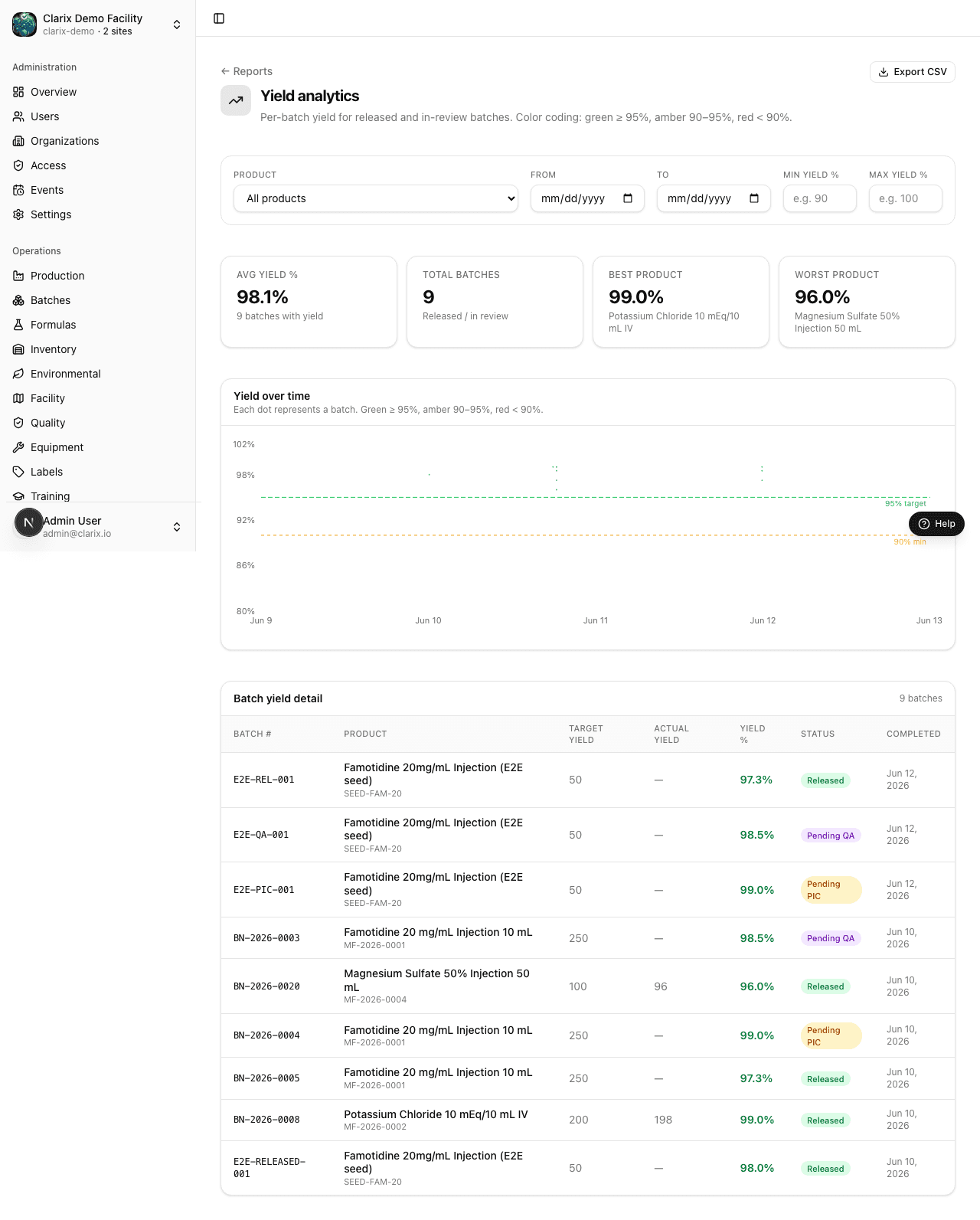The height and width of the screenshot is (1220, 980).
Task: Export the report as CSV
Action: [913, 72]
